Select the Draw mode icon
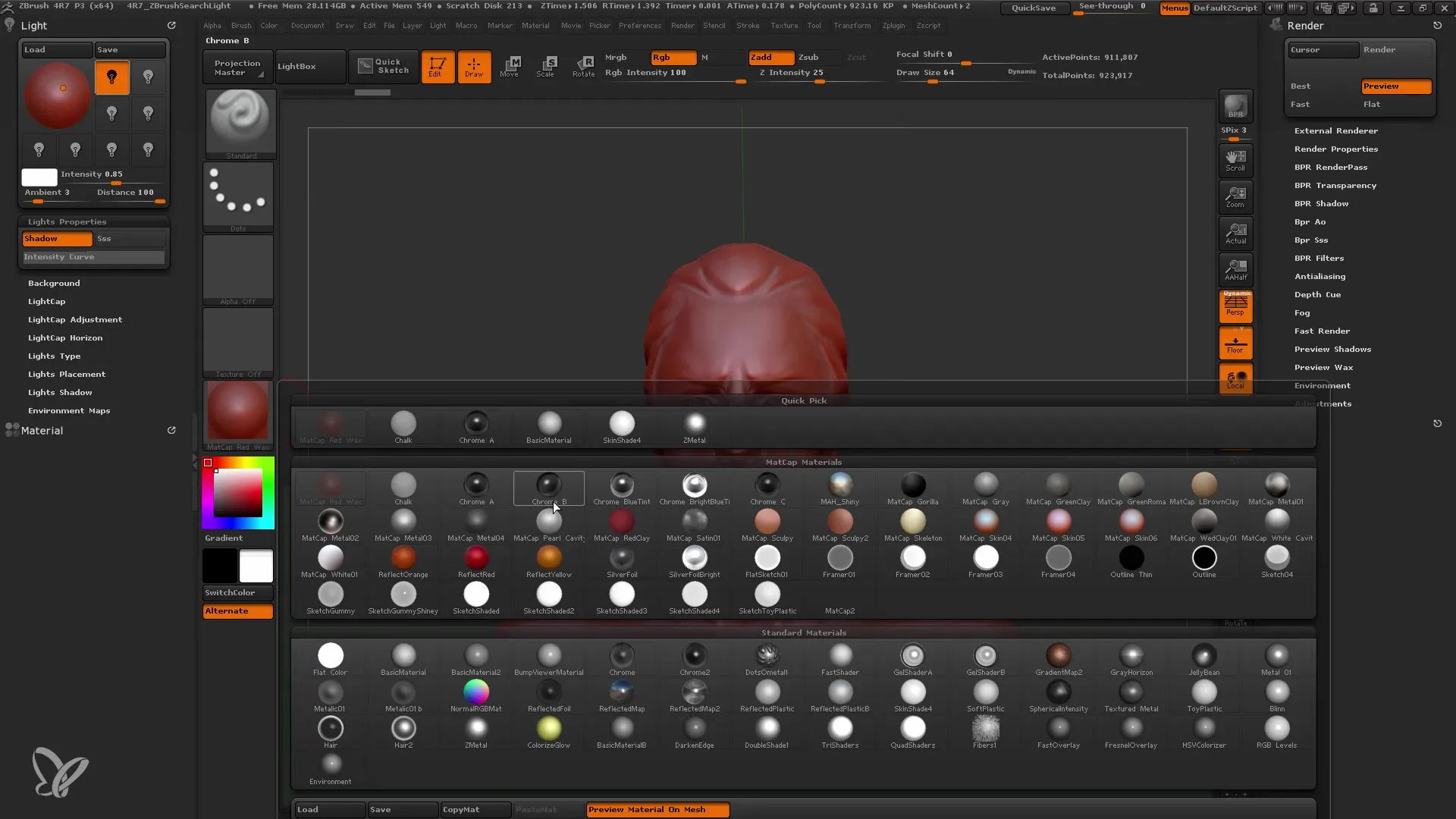1456x819 pixels. (473, 65)
